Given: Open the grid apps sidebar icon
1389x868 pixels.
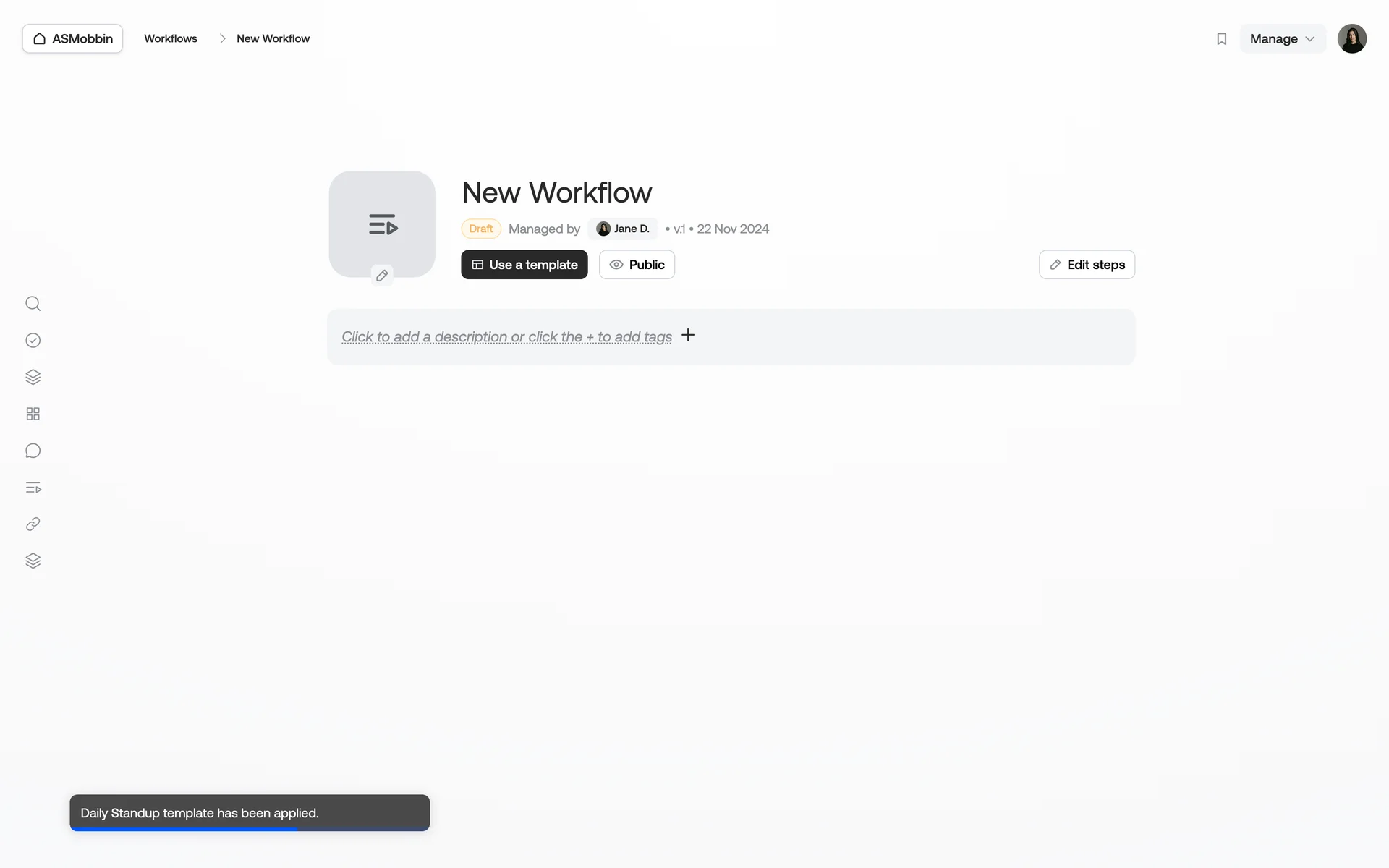Looking at the screenshot, I should (x=33, y=414).
